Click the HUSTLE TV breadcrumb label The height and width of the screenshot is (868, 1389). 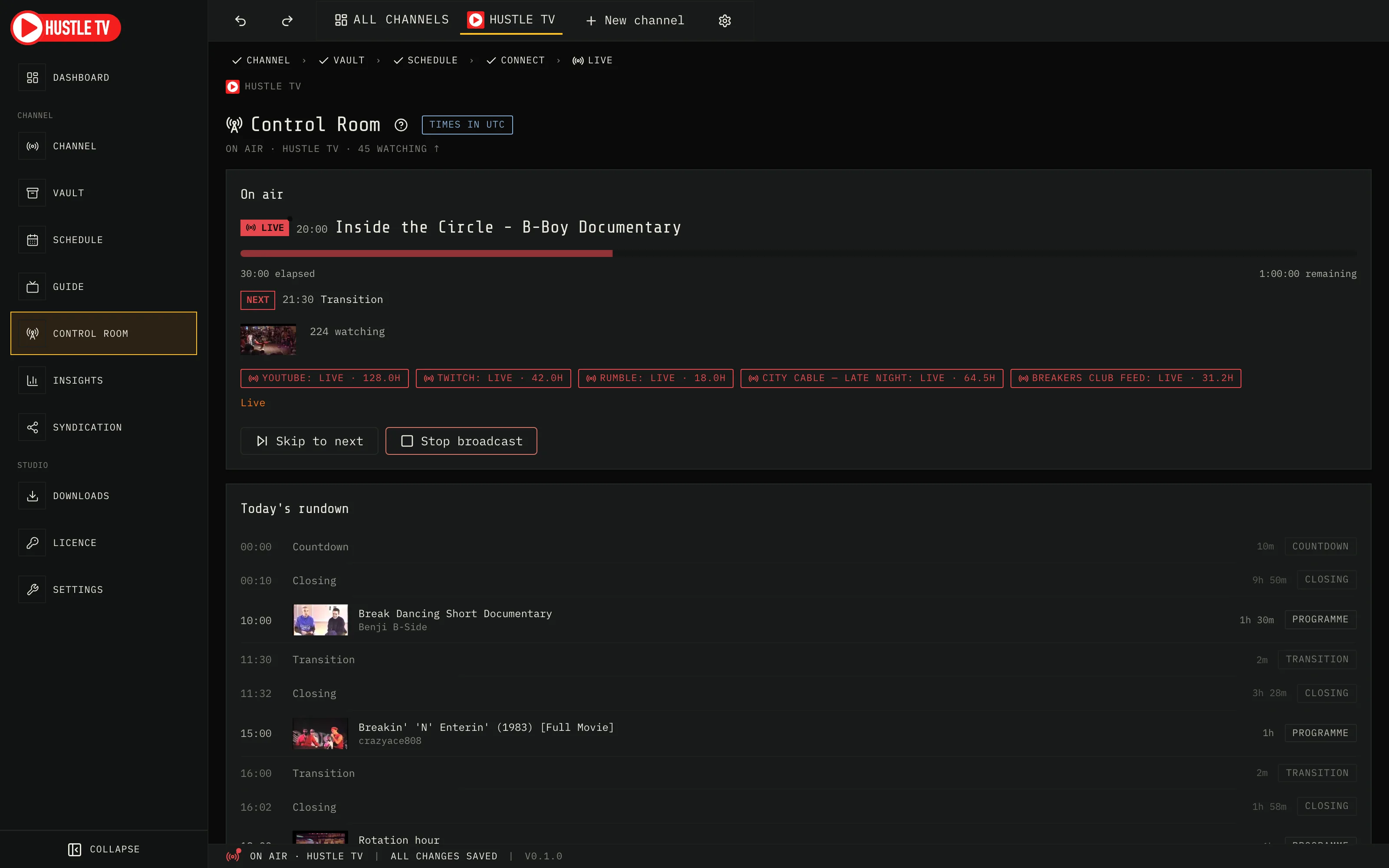click(273, 87)
